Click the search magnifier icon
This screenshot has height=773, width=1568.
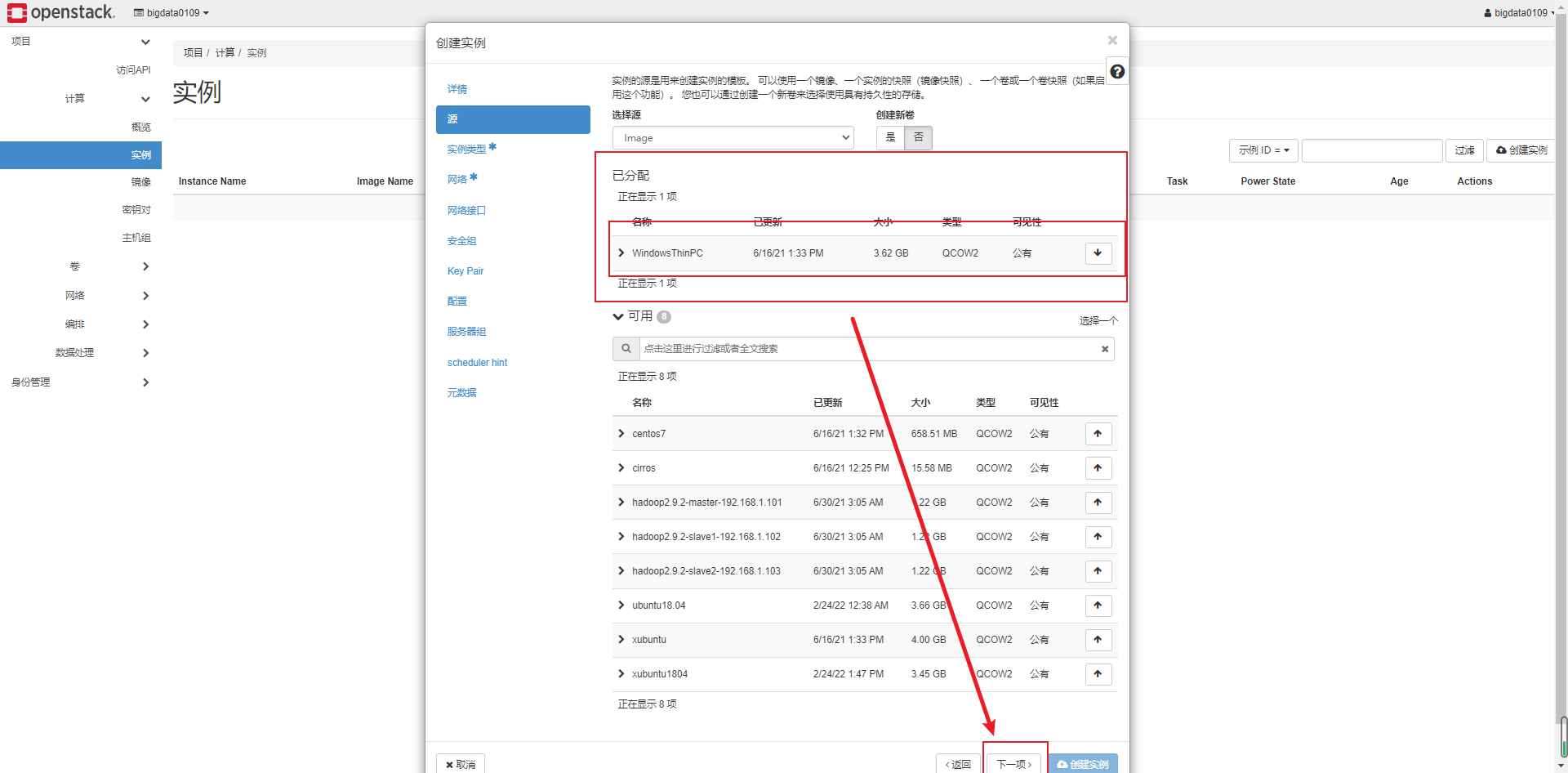(626, 349)
